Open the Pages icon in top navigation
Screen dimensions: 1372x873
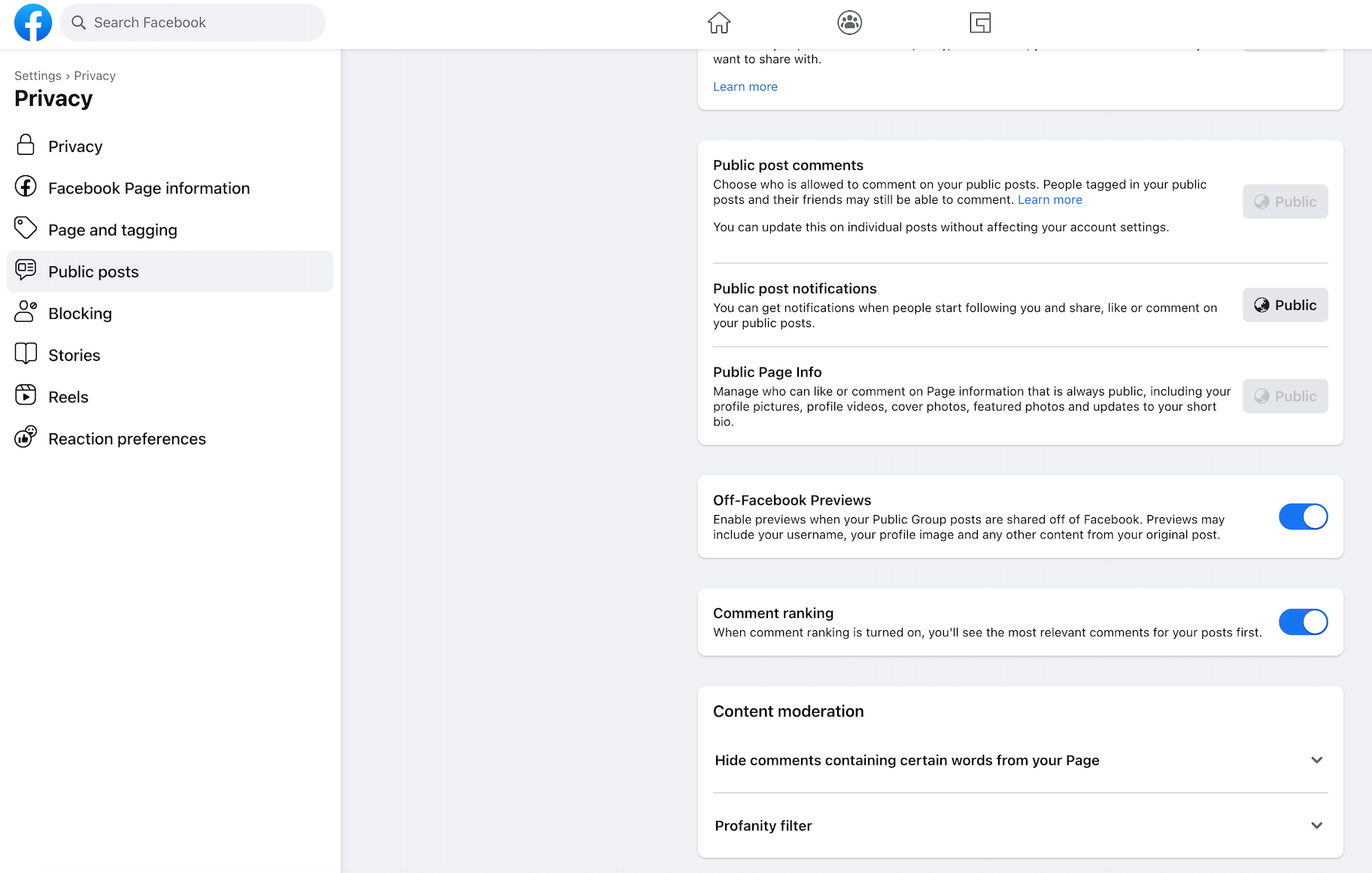pos(979,23)
